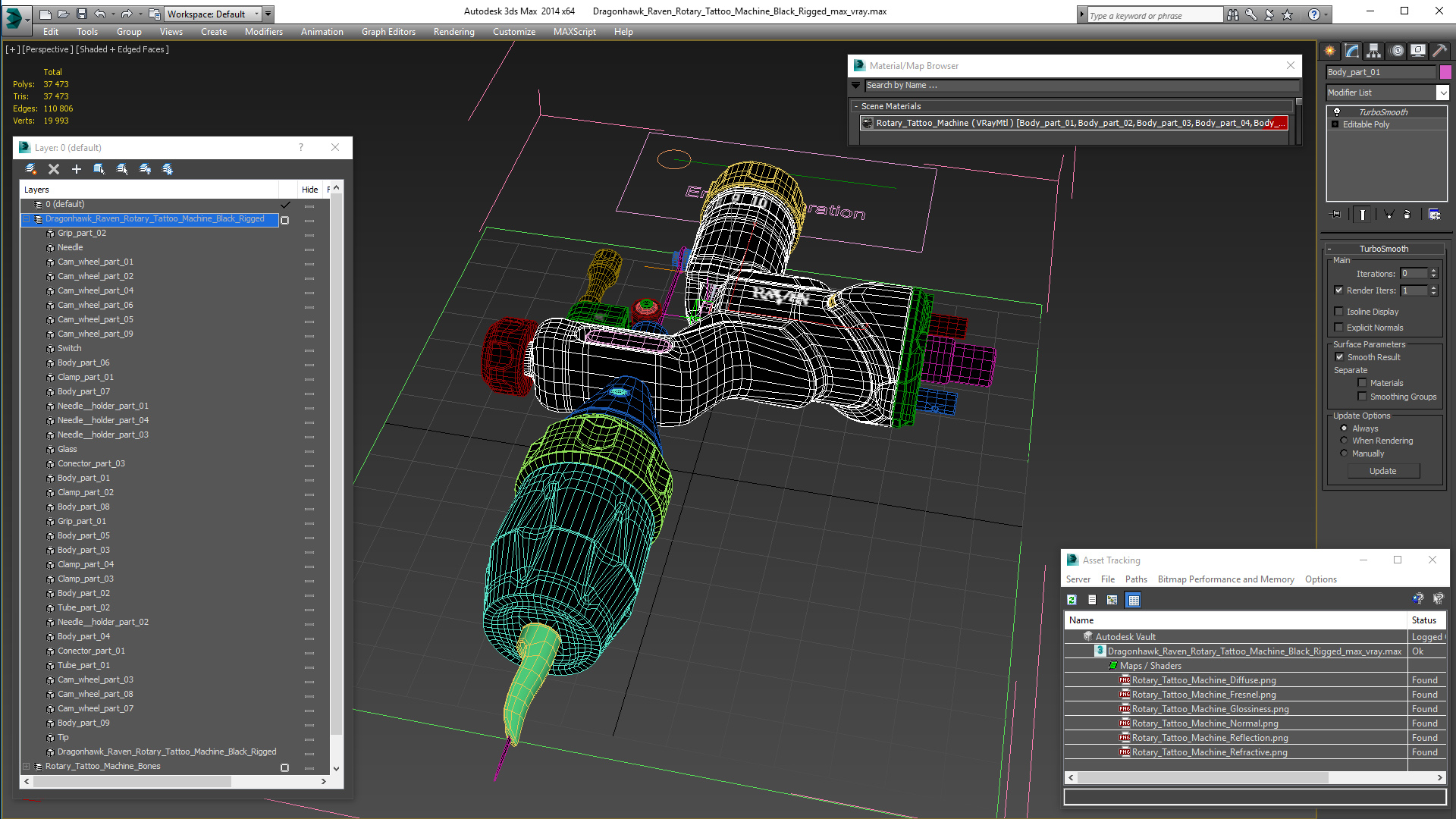Viewport: 1456px width, 819px height.
Task: Click Configure Modifier Sets icon
Action: (x=1434, y=215)
